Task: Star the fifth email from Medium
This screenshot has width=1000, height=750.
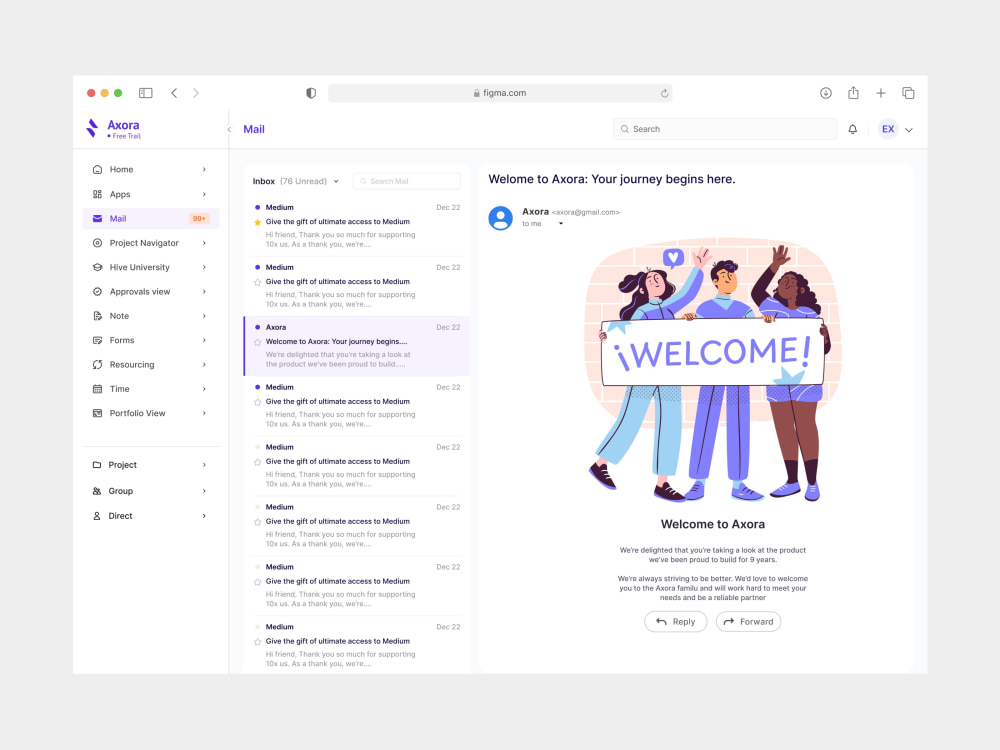Action: click(x=258, y=462)
